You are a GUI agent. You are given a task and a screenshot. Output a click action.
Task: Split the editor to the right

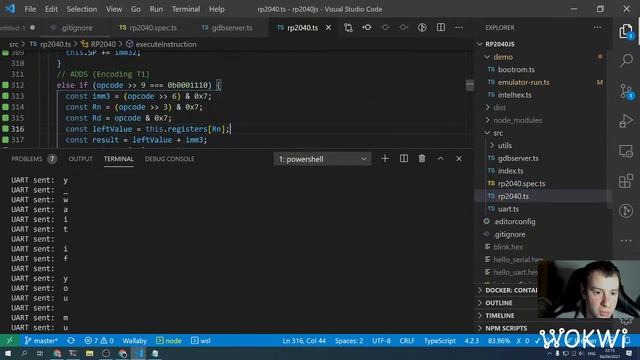click(x=441, y=27)
